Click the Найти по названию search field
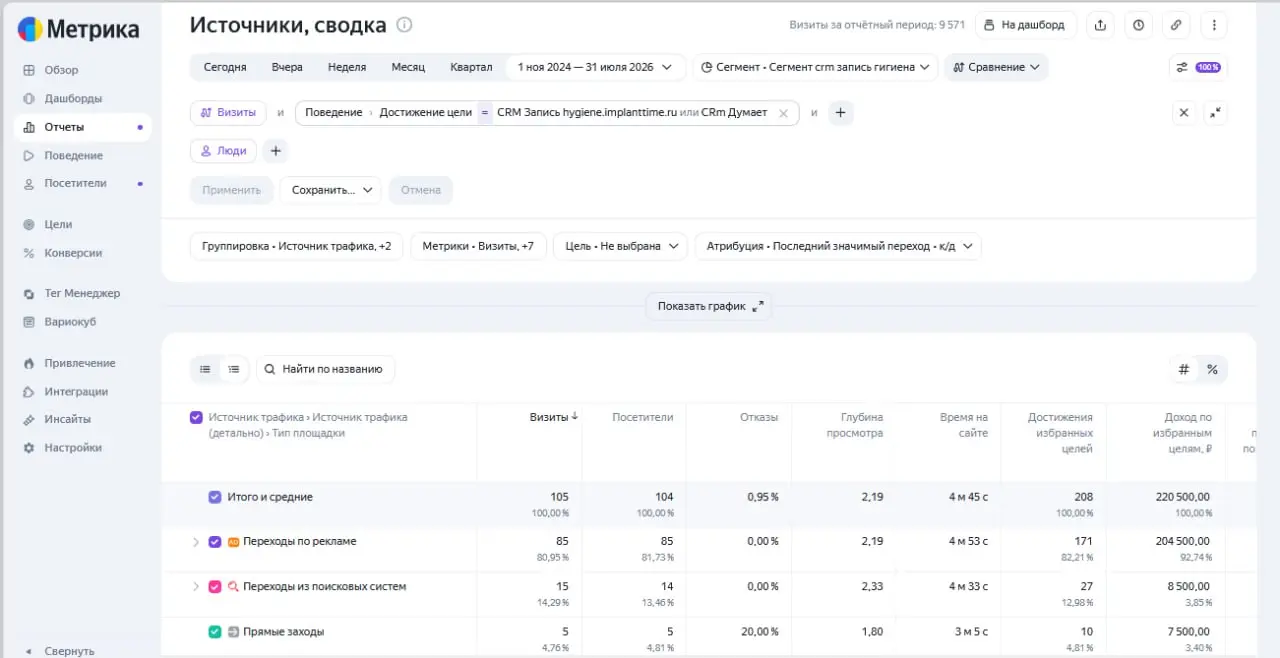The image size is (1280, 658). [x=326, y=369]
